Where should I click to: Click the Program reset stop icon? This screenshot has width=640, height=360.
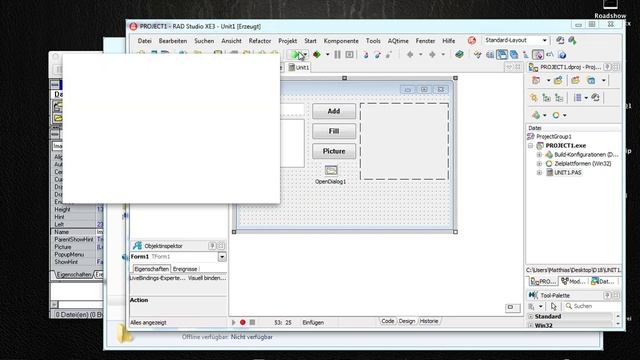click(x=349, y=55)
